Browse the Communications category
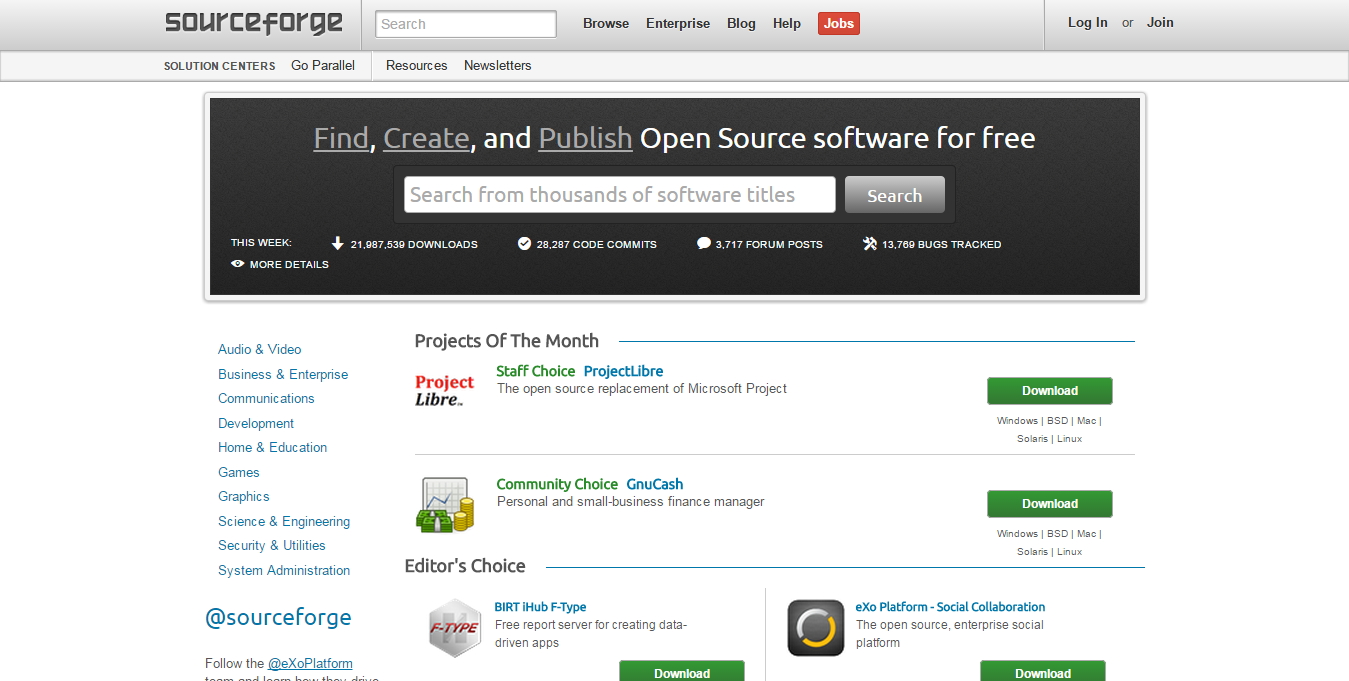 click(266, 399)
